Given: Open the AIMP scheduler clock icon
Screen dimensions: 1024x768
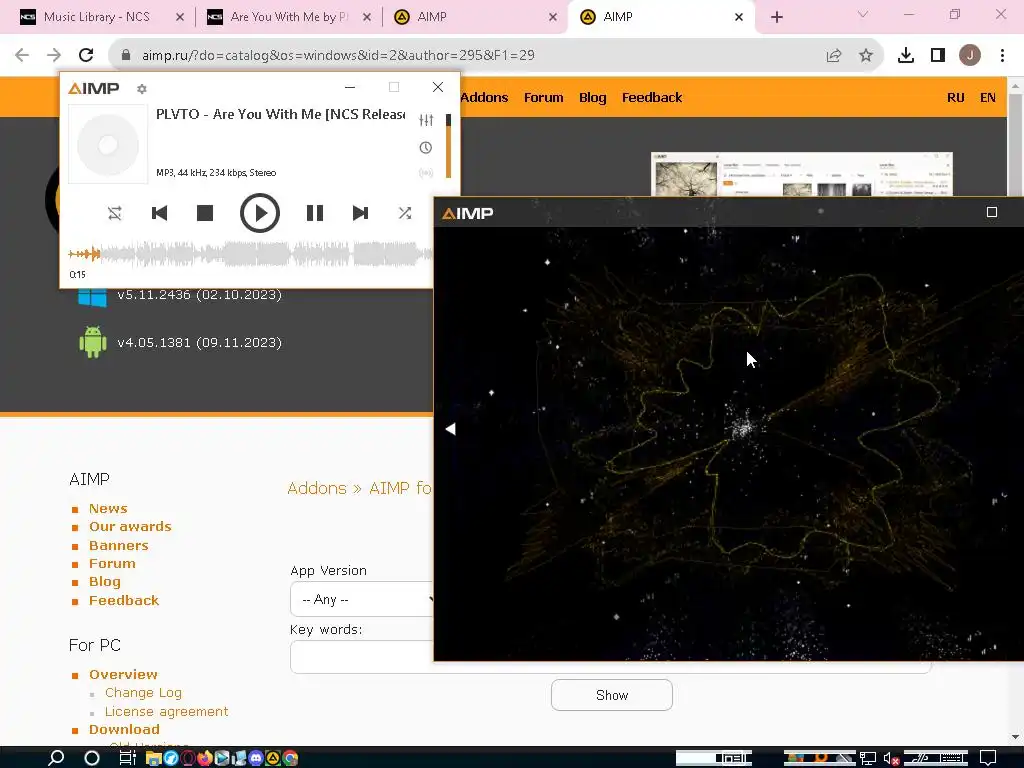Looking at the screenshot, I should tap(426, 148).
